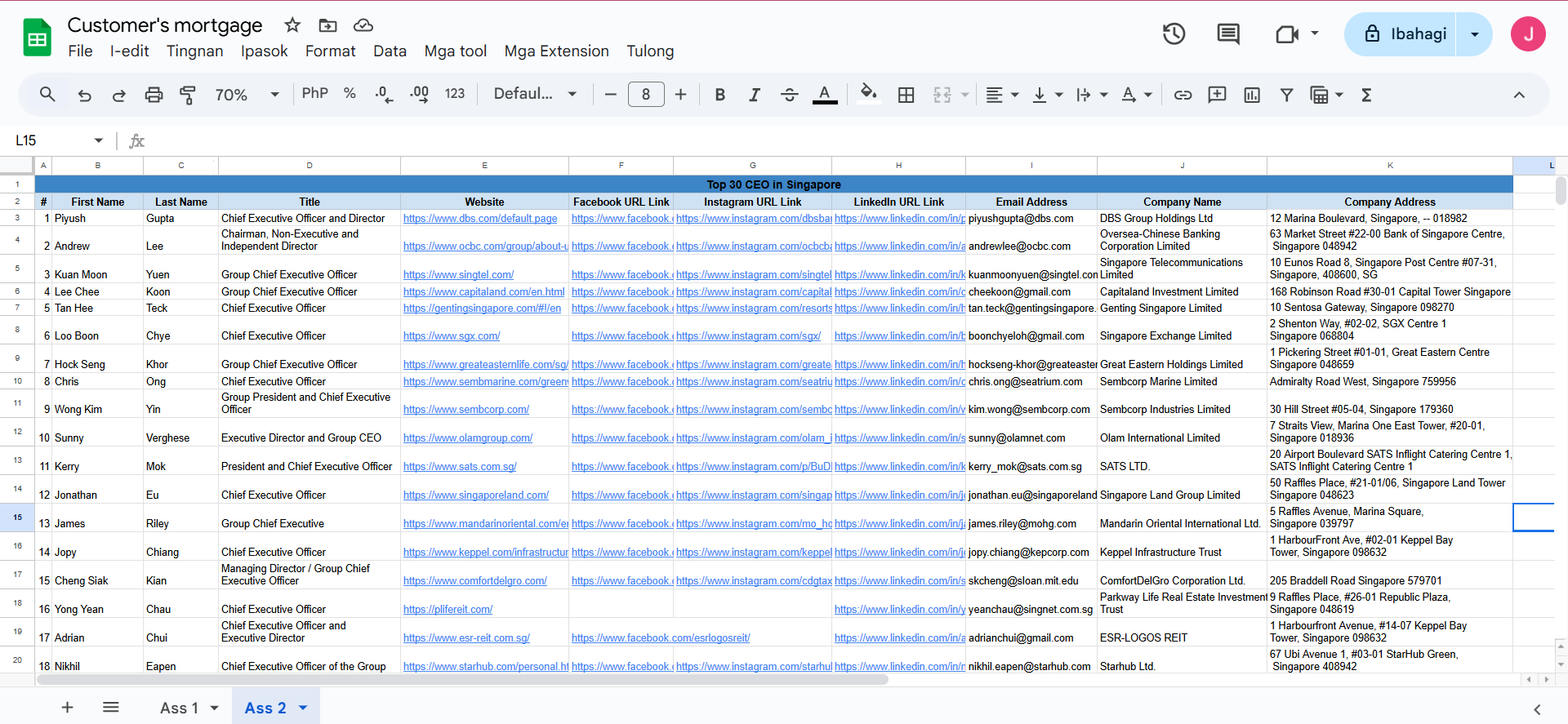Open the share options dropdown arrow
The image size is (1568, 724).
pyautogui.click(x=1474, y=34)
